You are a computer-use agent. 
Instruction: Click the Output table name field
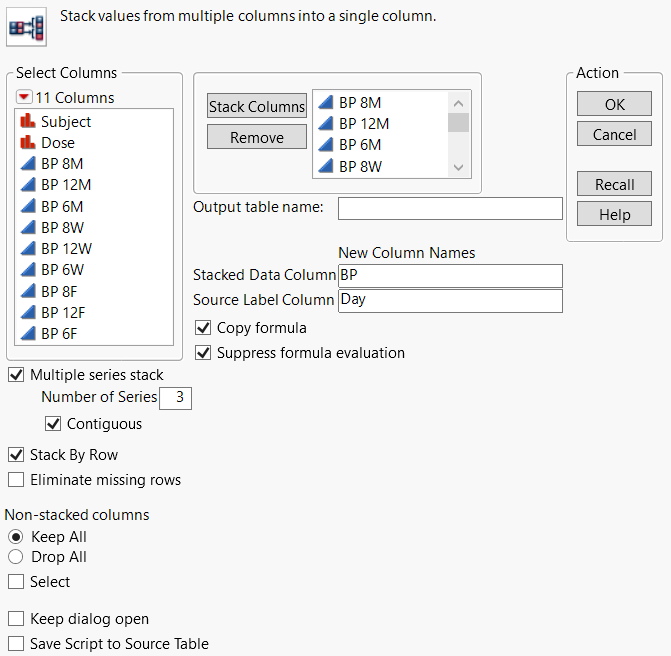[450, 208]
